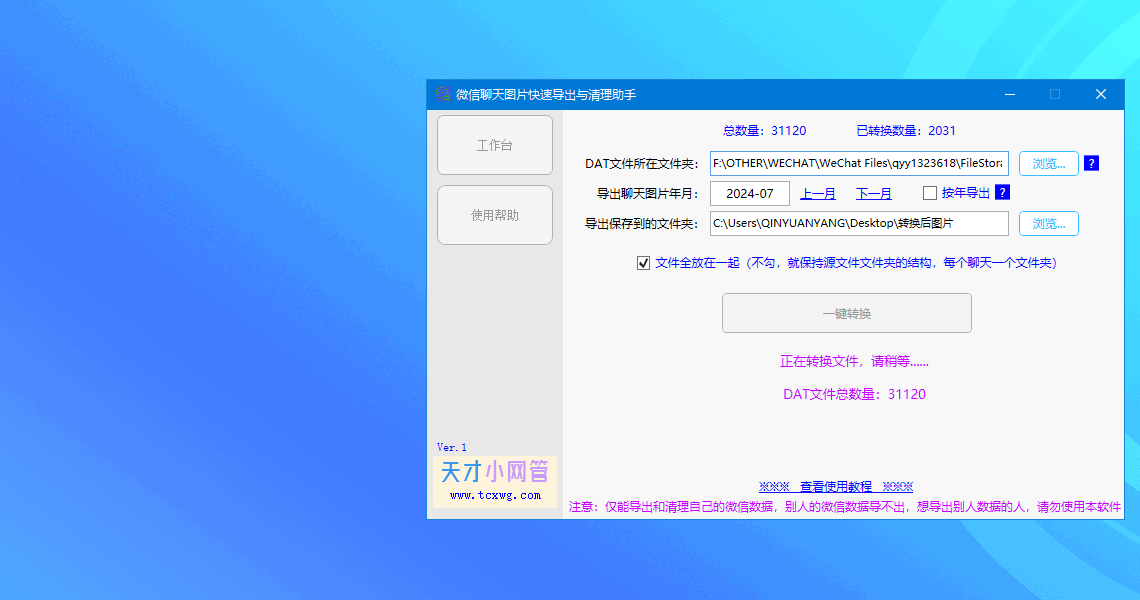Screen dimensions: 1140x600
Task: Switch to the 使用帮助 help tab
Action: (494, 215)
